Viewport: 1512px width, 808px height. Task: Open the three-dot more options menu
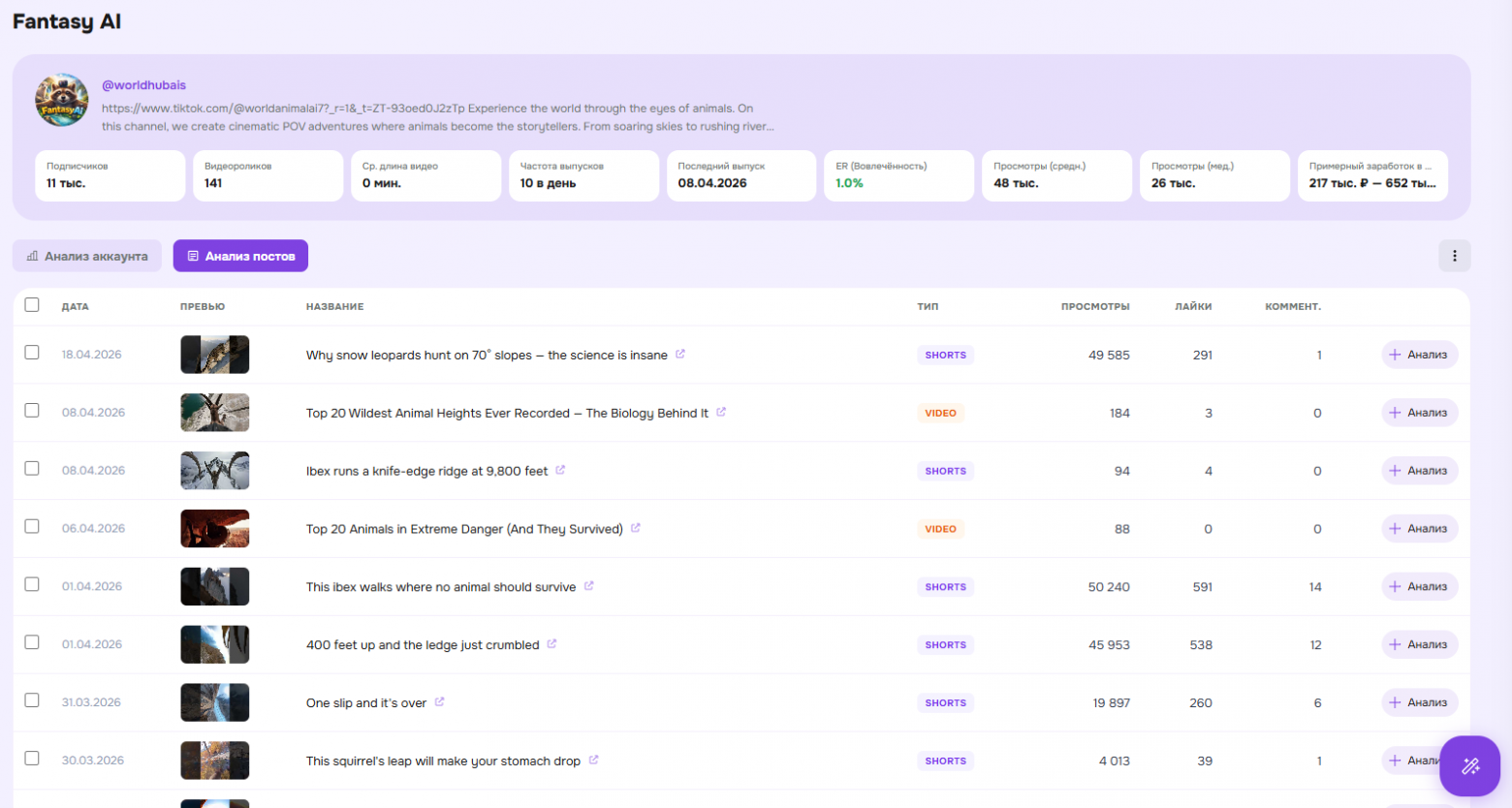pos(1455,256)
